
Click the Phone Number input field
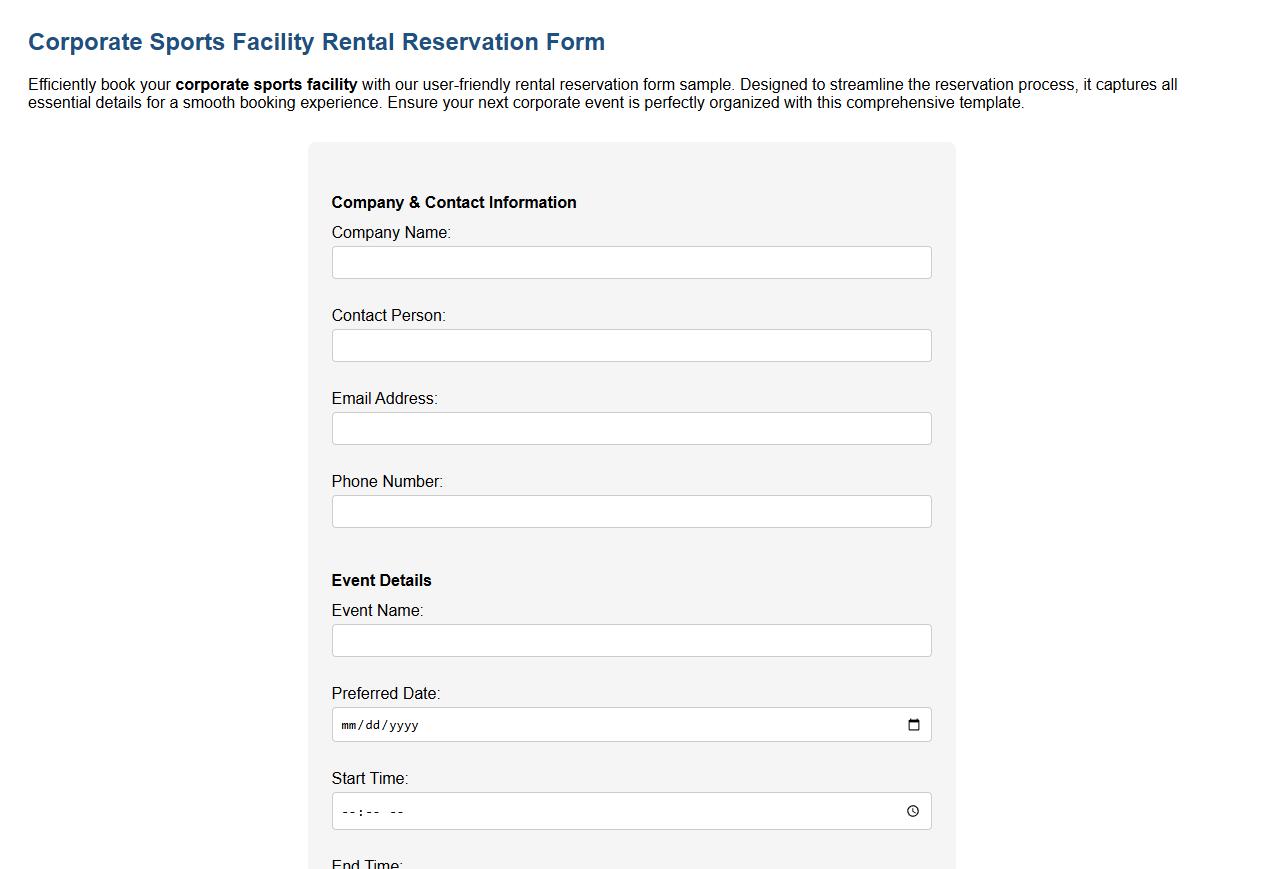[631, 511]
